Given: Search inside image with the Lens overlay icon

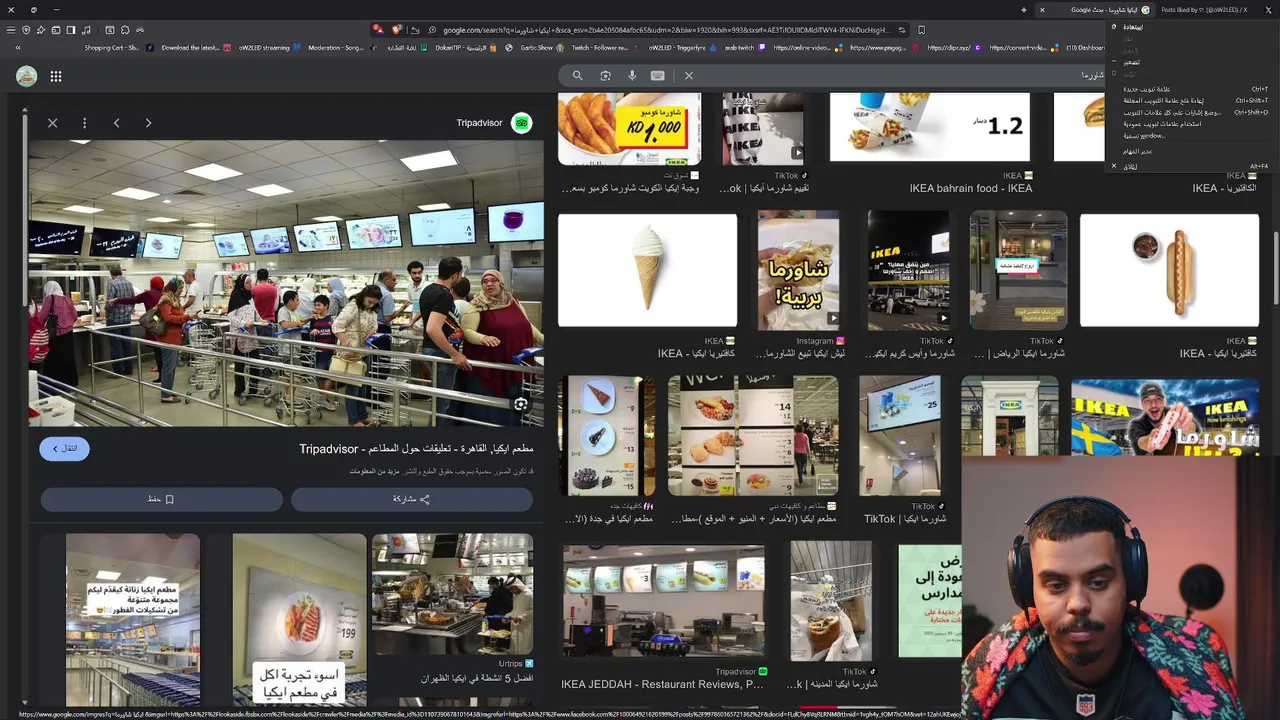Looking at the screenshot, I should 521,404.
